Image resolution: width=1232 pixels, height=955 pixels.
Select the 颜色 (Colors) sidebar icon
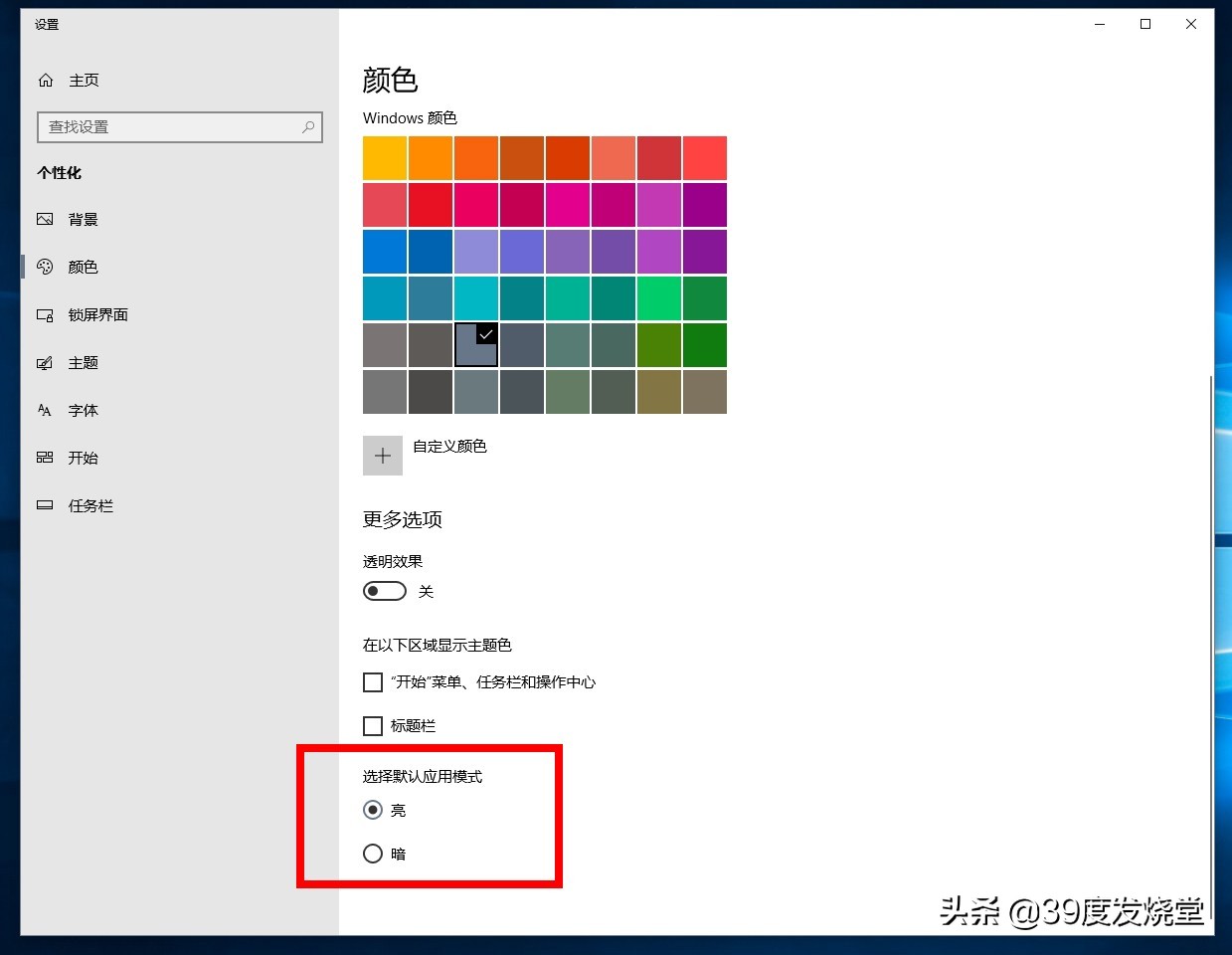tap(46, 267)
